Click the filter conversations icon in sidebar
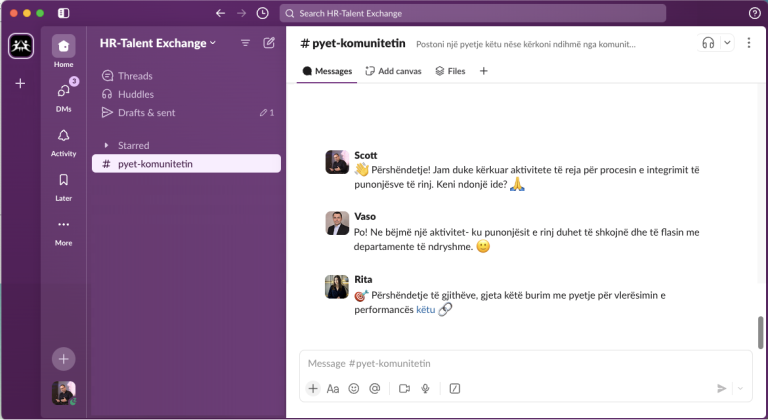The height and width of the screenshot is (420, 768). tap(246, 43)
